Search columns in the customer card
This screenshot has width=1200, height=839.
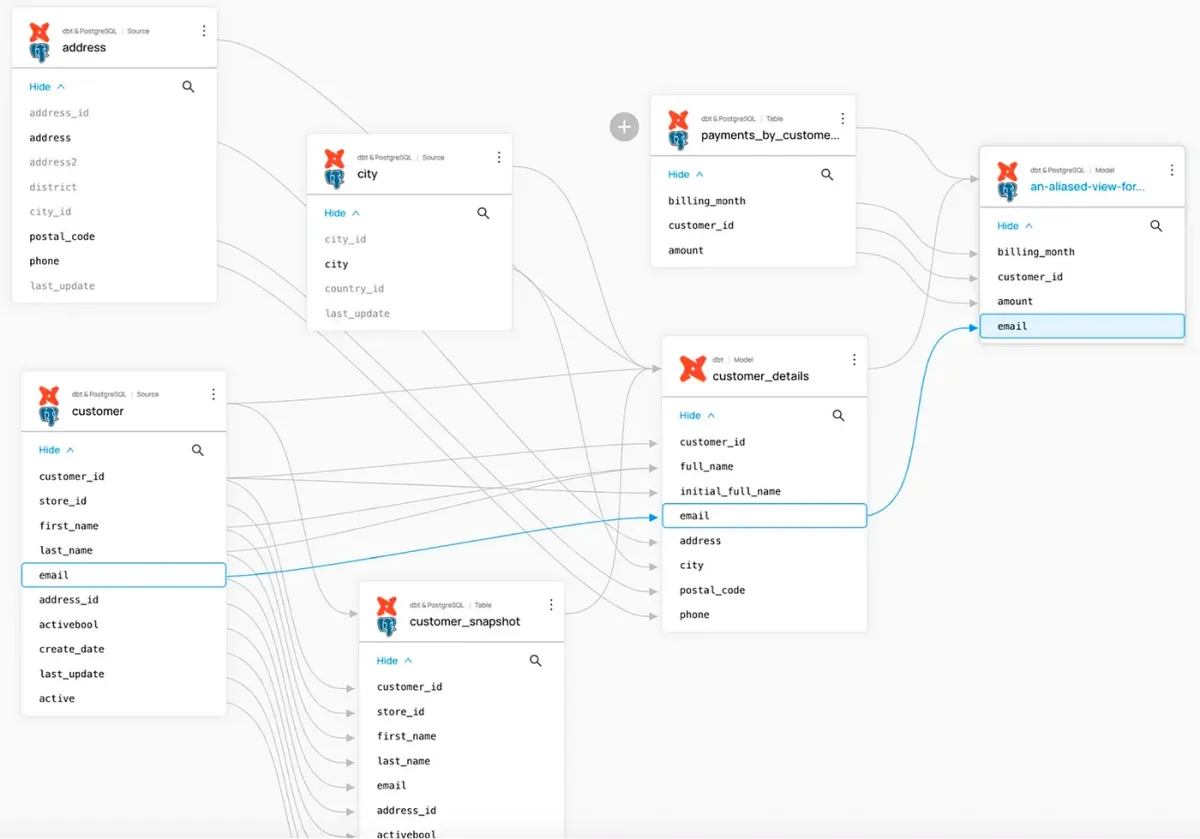(197, 450)
